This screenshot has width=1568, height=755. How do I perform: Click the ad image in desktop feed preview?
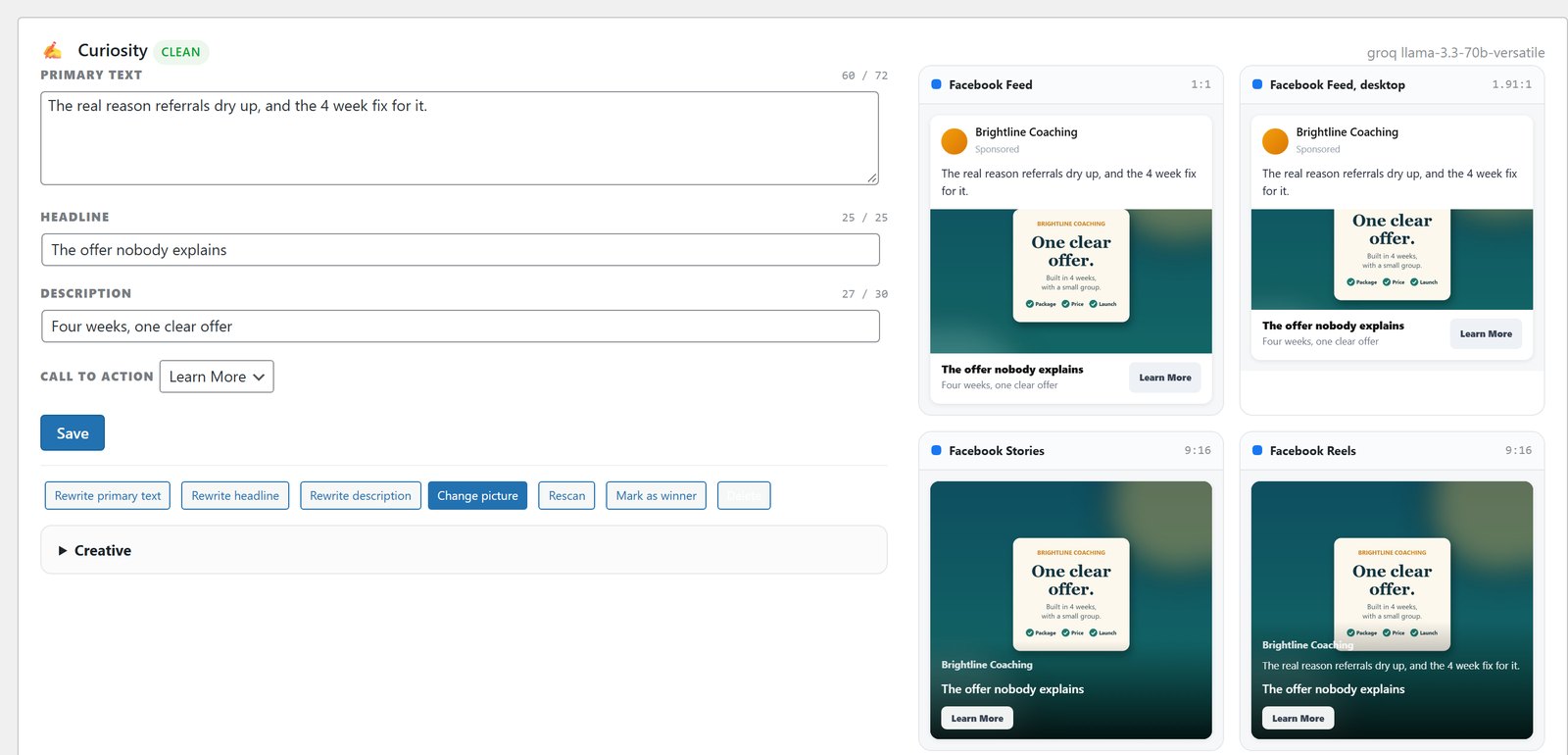[1392, 259]
